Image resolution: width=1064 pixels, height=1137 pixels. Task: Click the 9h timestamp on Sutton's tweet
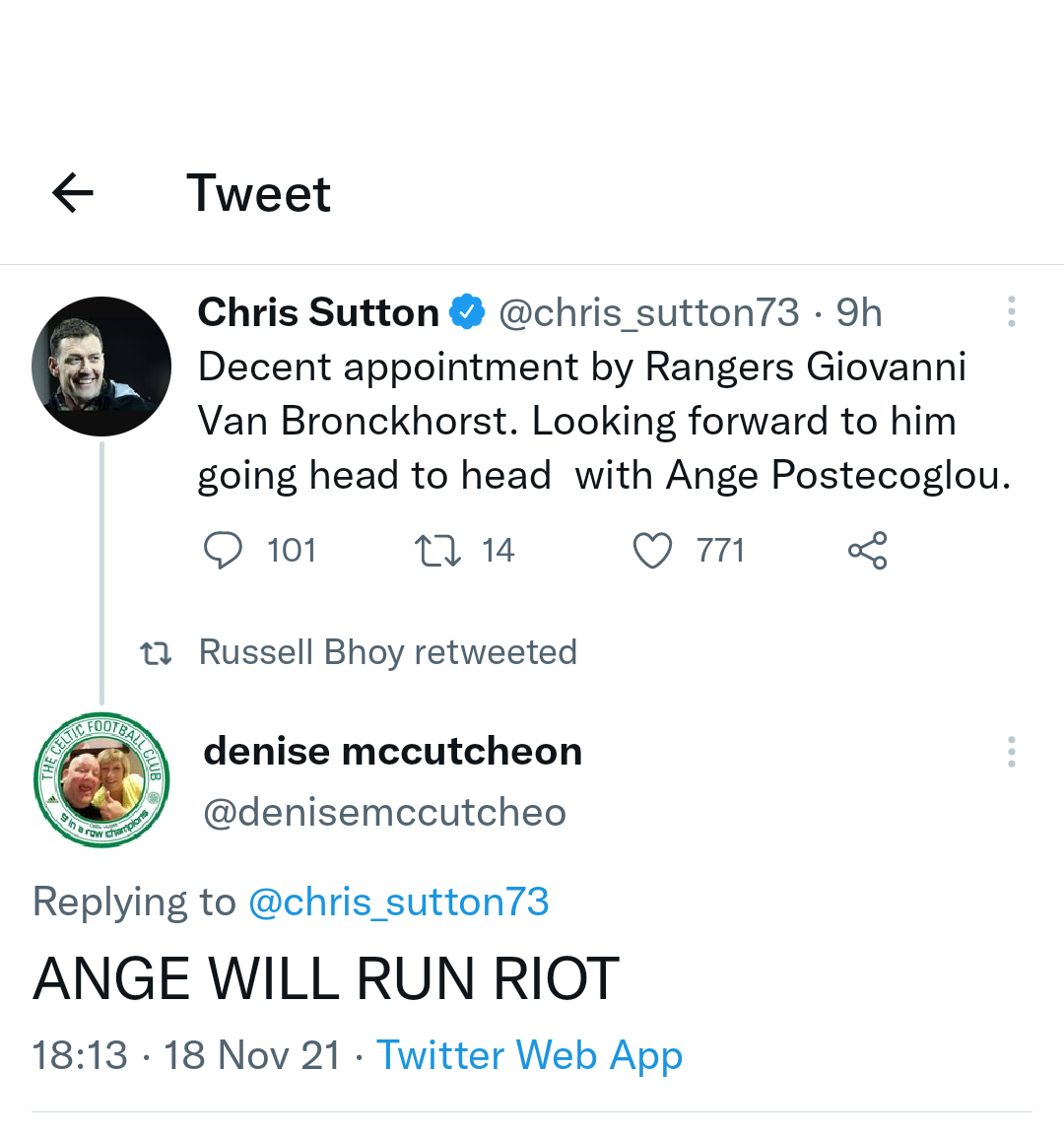coord(859,313)
